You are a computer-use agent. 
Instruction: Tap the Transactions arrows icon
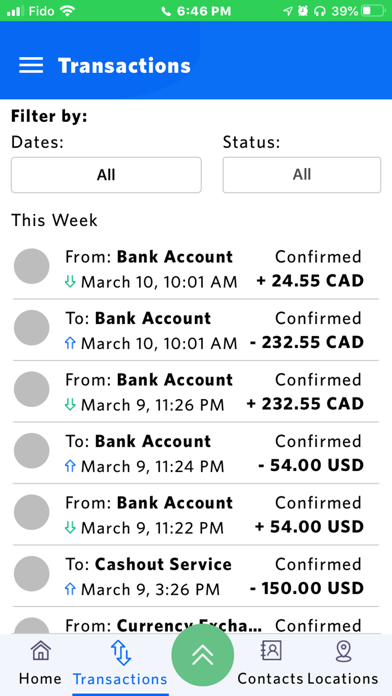(120, 652)
